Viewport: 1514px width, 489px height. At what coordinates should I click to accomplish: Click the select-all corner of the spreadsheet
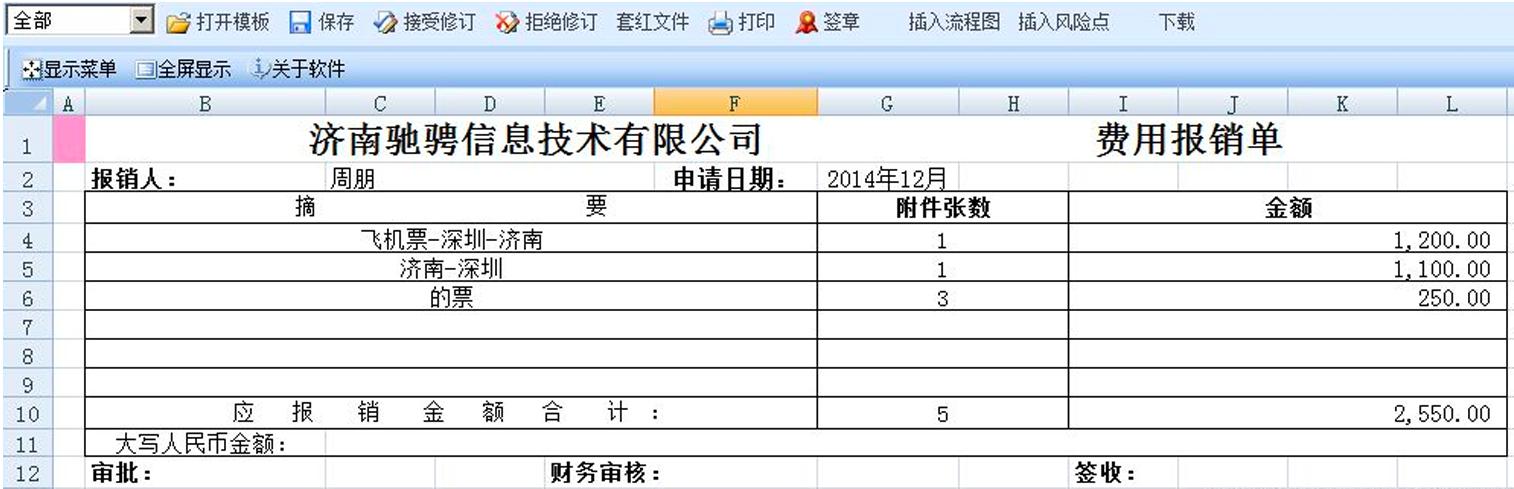(27, 103)
